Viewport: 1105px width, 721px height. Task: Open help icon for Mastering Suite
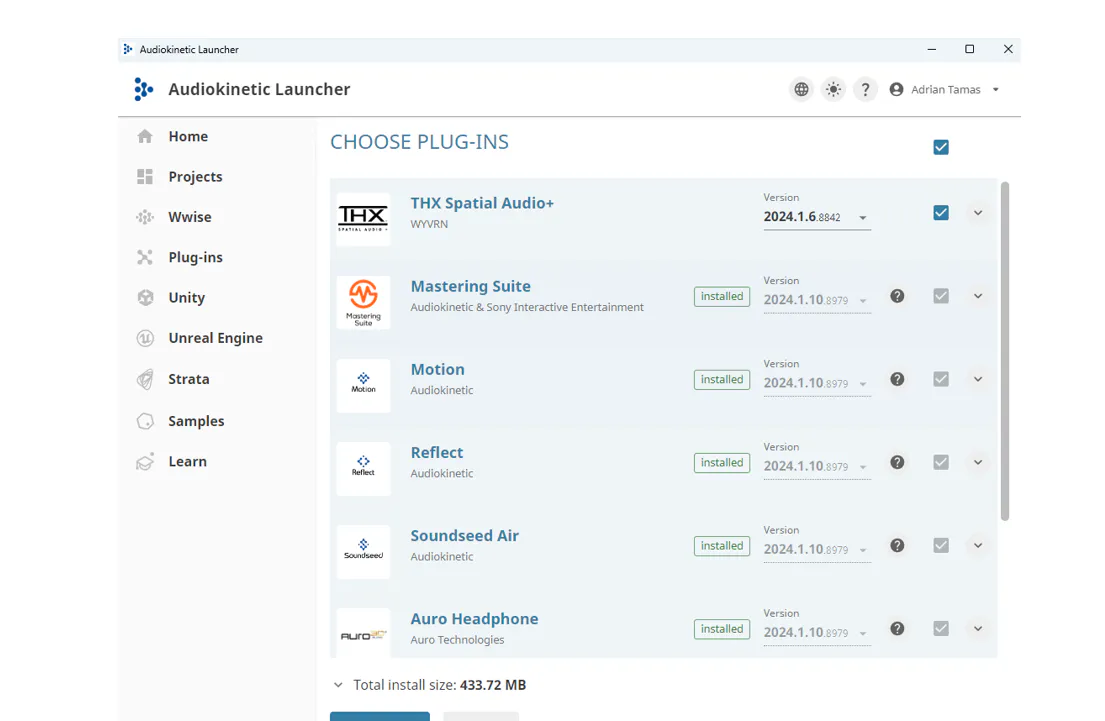[x=897, y=296]
